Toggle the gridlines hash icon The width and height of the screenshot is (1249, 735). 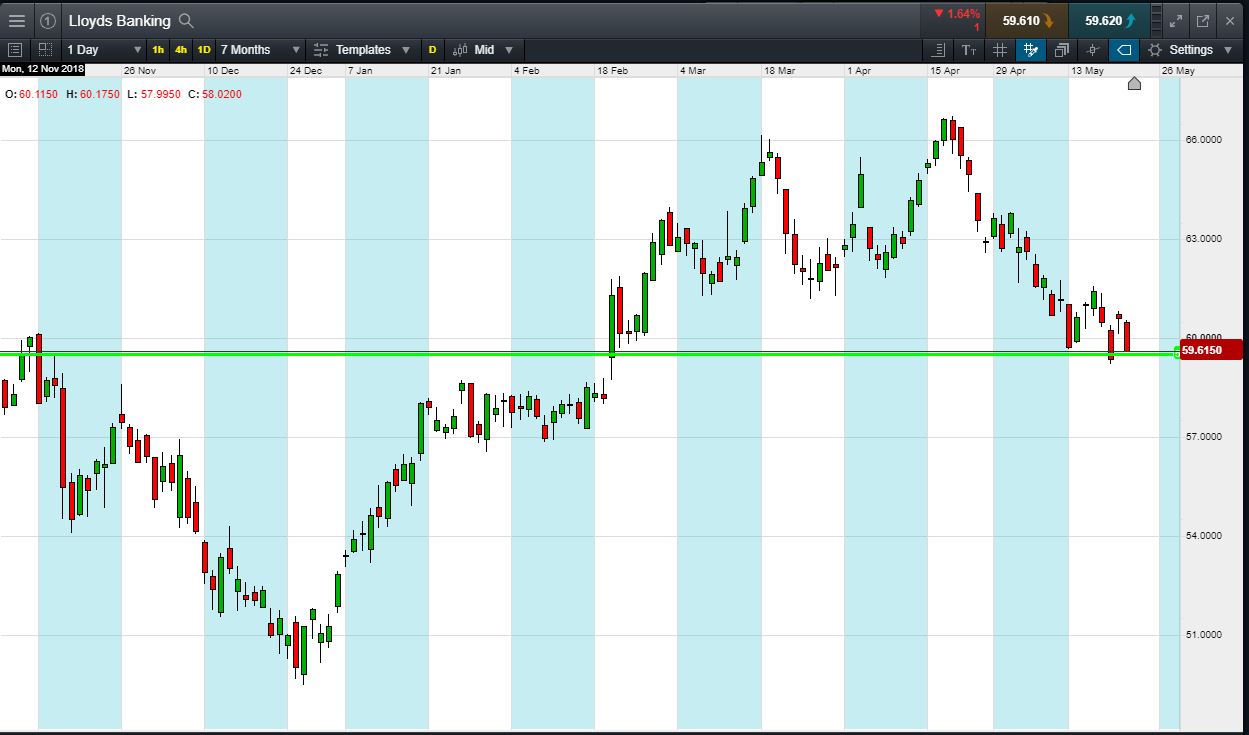pyautogui.click(x=999, y=49)
